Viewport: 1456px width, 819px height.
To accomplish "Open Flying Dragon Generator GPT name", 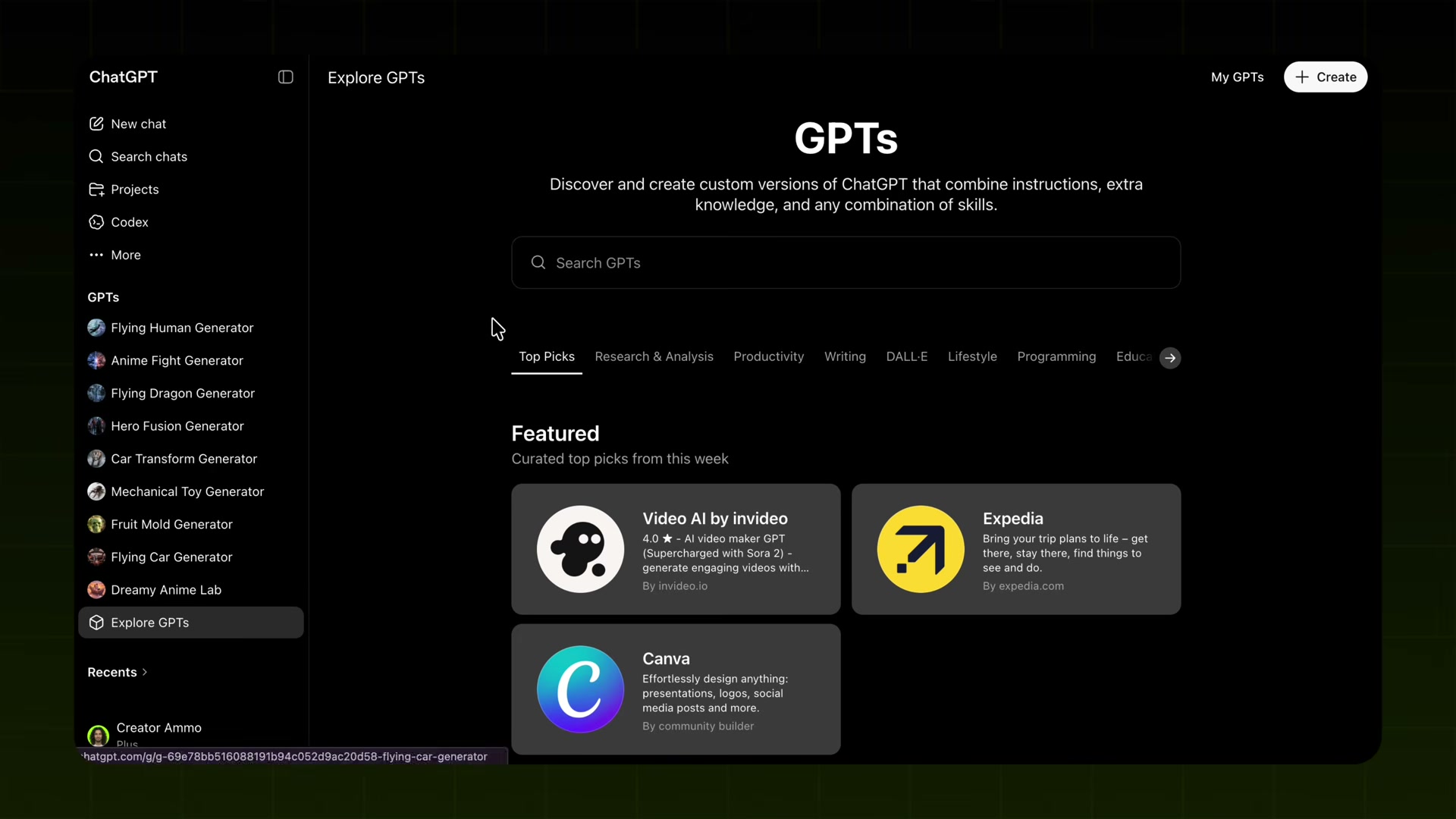I will 183,393.
